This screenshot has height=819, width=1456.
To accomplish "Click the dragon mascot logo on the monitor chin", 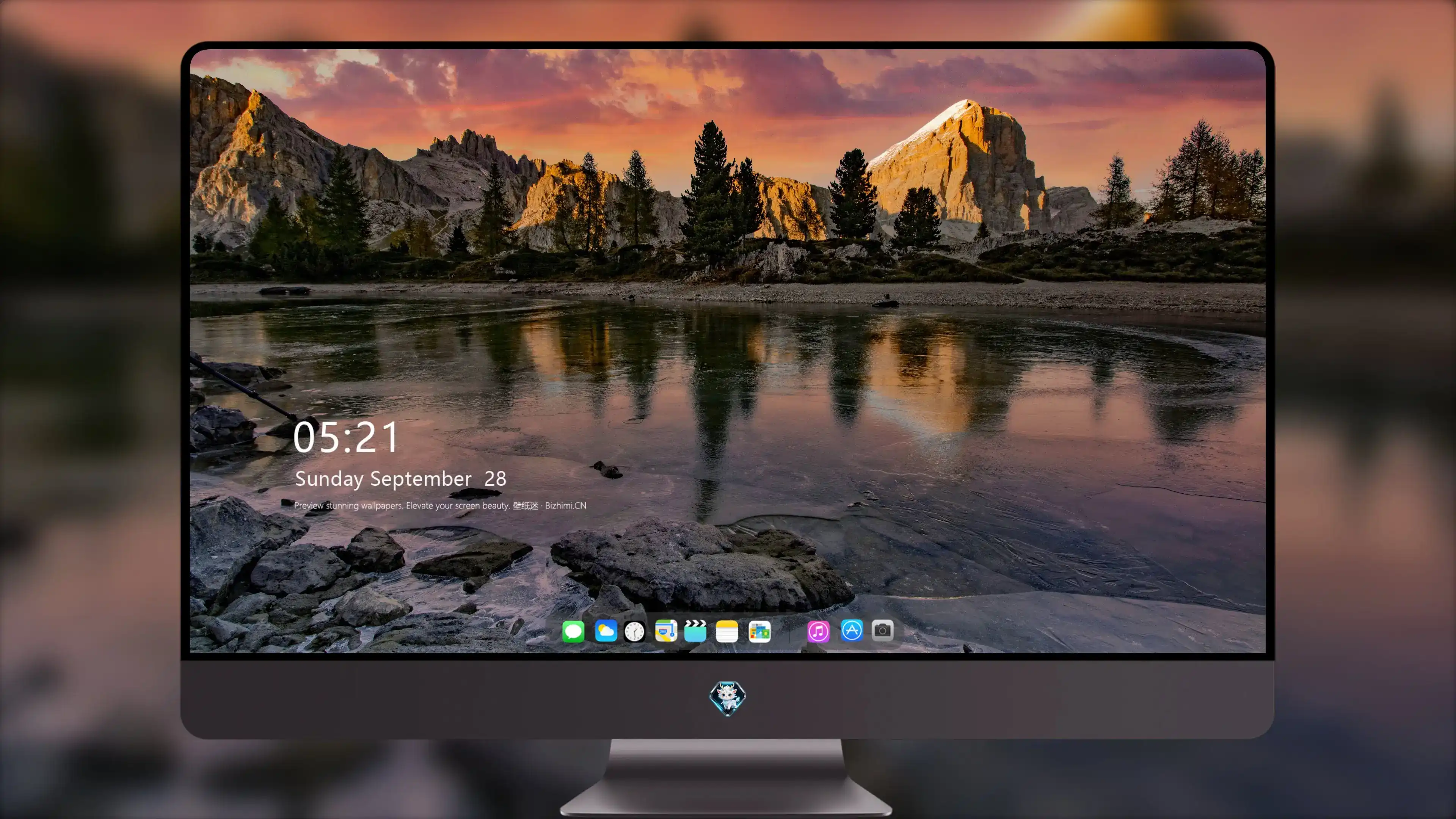I will pyautogui.click(x=728, y=698).
